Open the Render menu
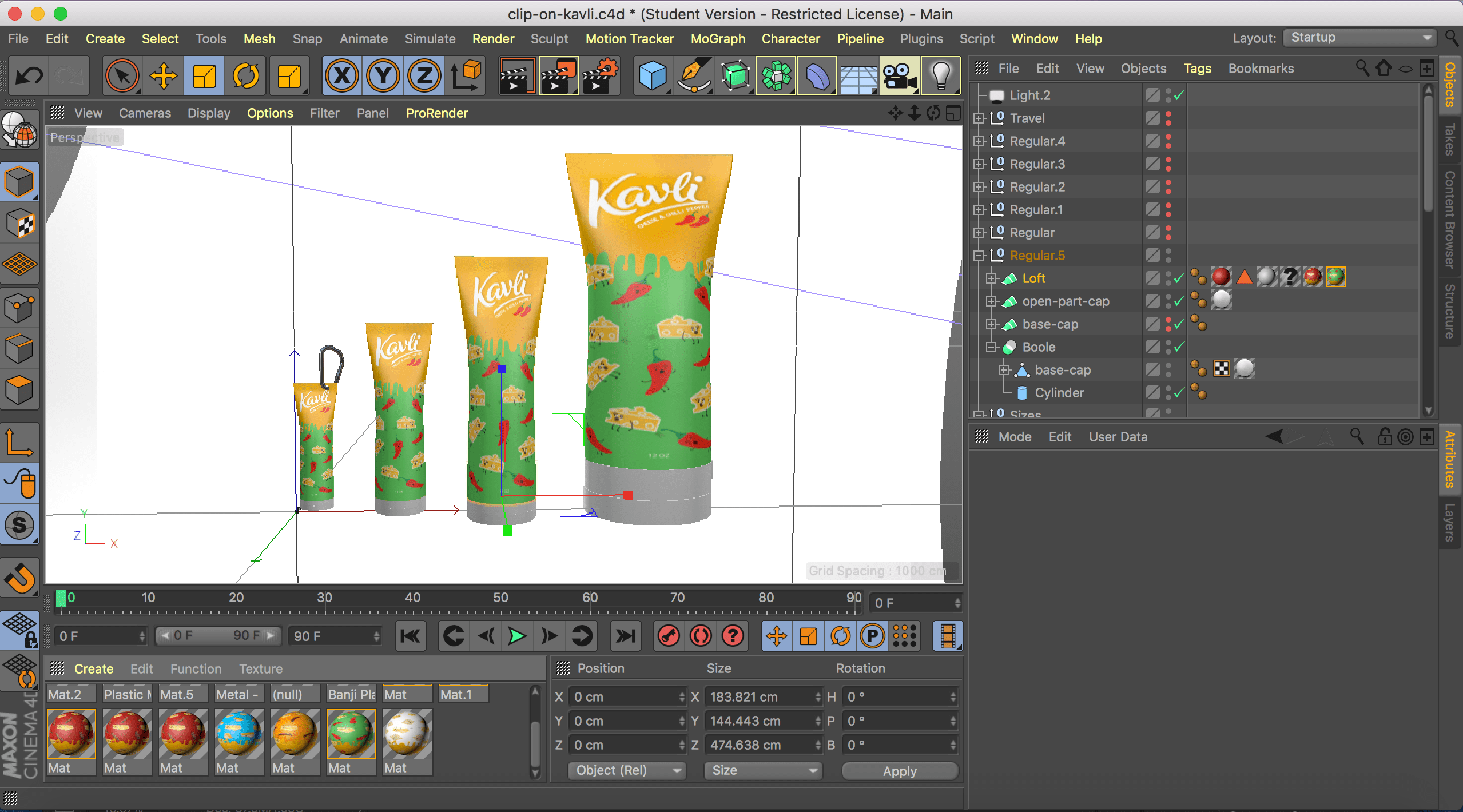This screenshot has width=1463, height=812. [493, 38]
